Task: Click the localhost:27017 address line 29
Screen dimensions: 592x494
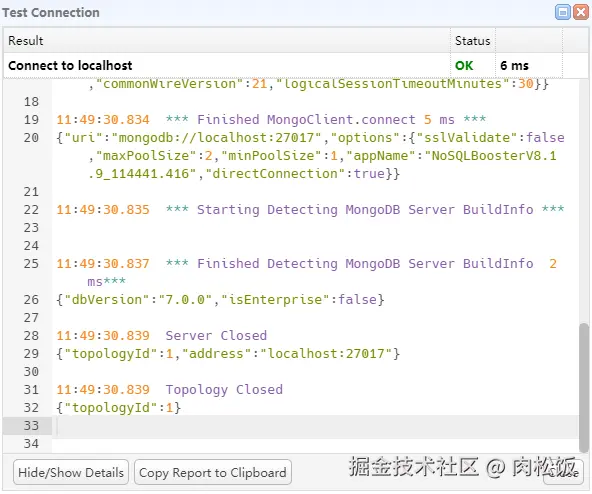Action: [x=228, y=354]
